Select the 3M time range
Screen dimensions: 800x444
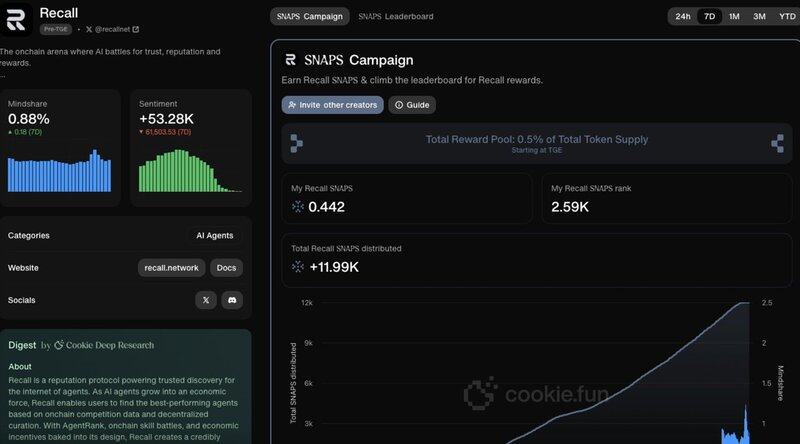point(759,16)
